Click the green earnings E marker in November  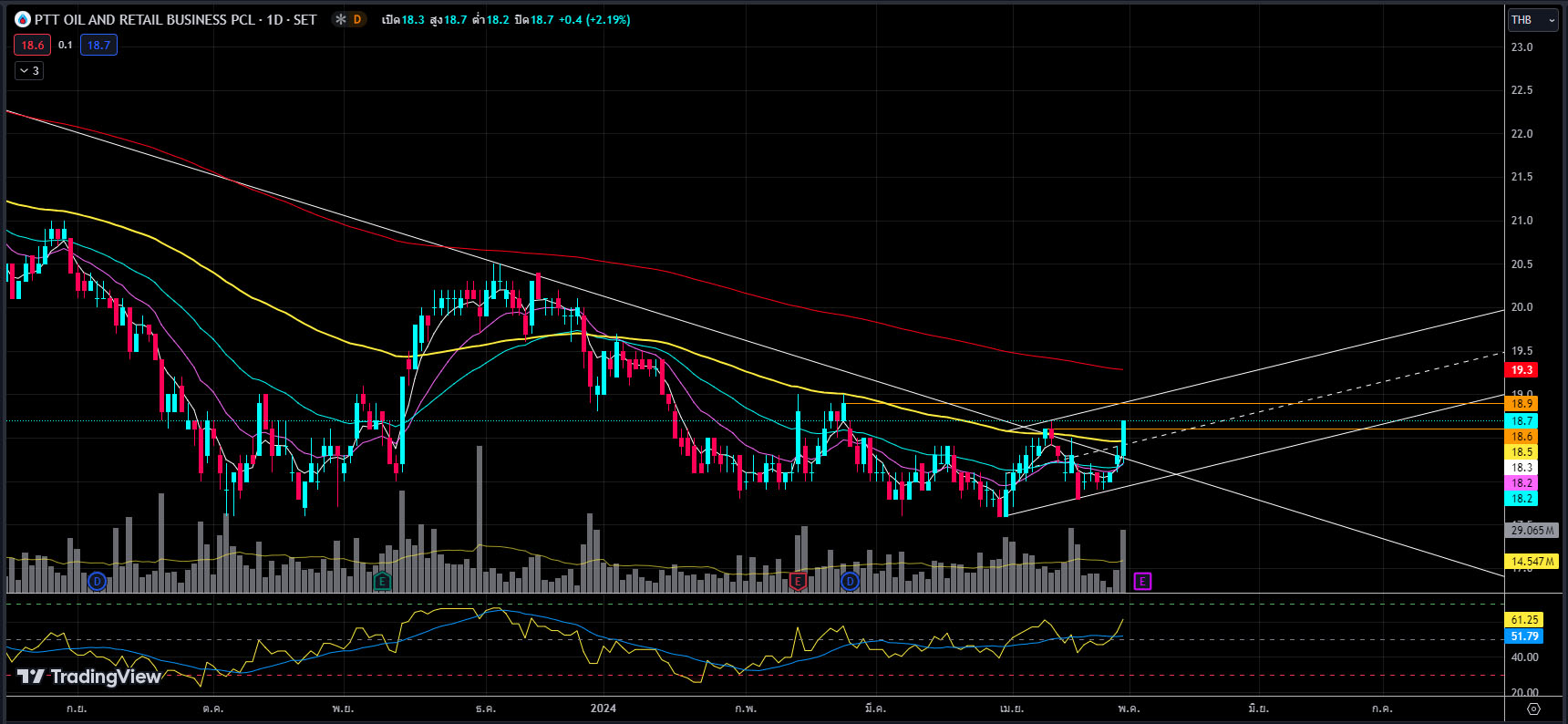pos(382,581)
